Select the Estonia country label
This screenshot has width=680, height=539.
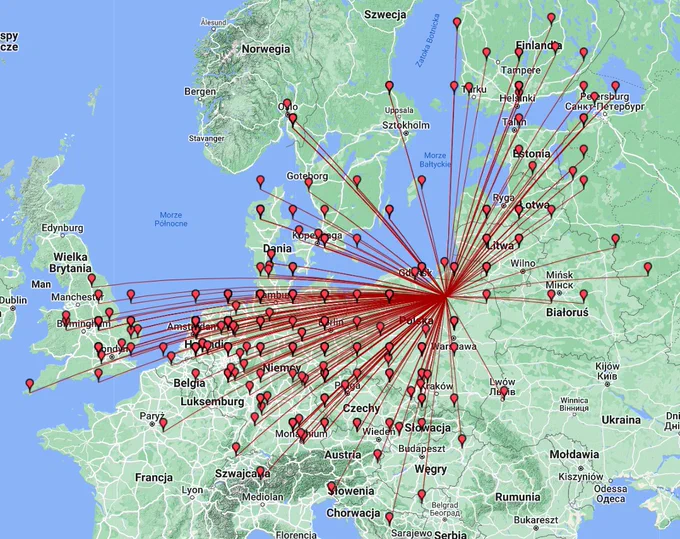[x=531, y=154]
